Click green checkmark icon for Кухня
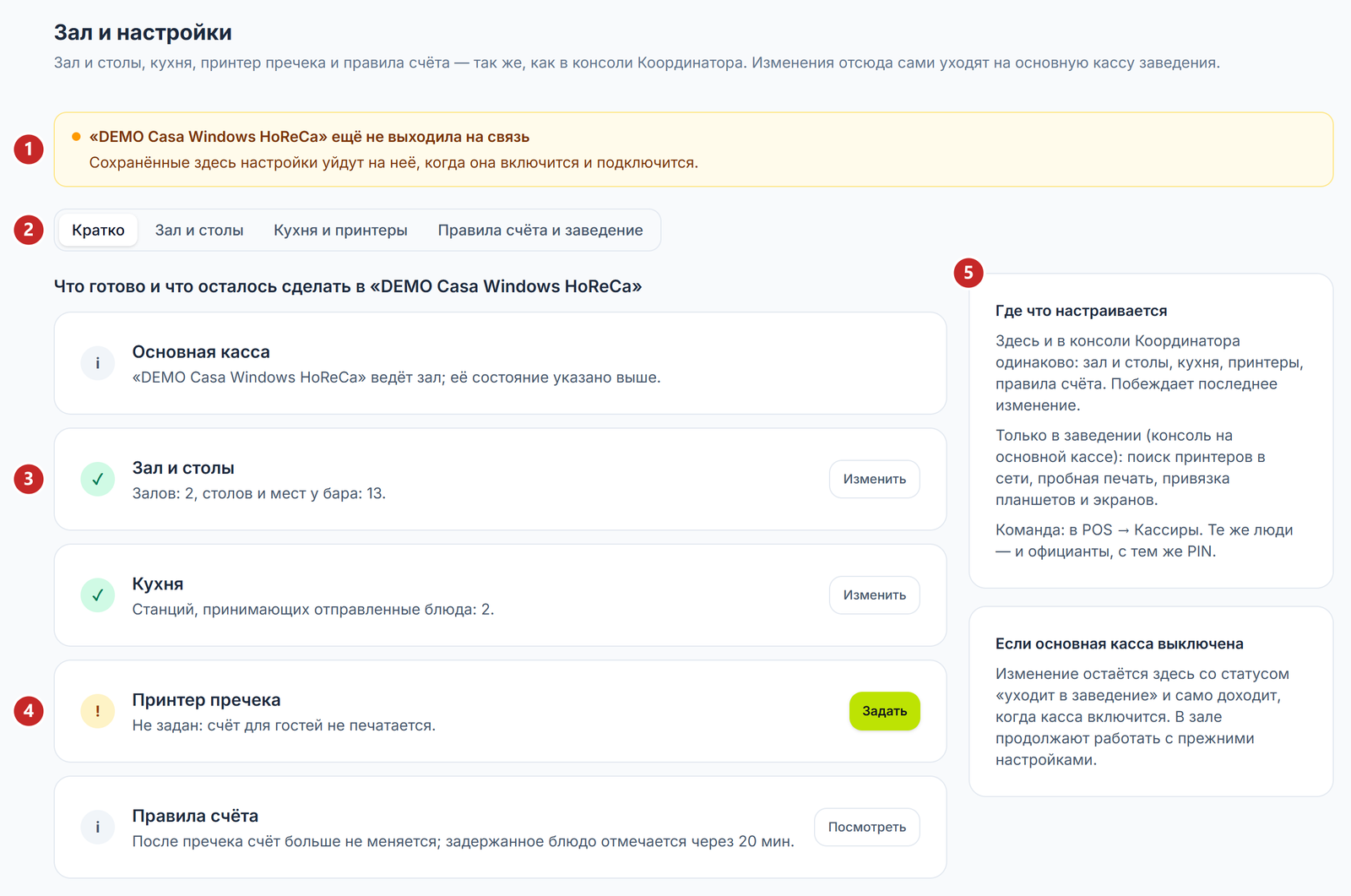Screen dimensions: 1351x896 (x=98, y=595)
